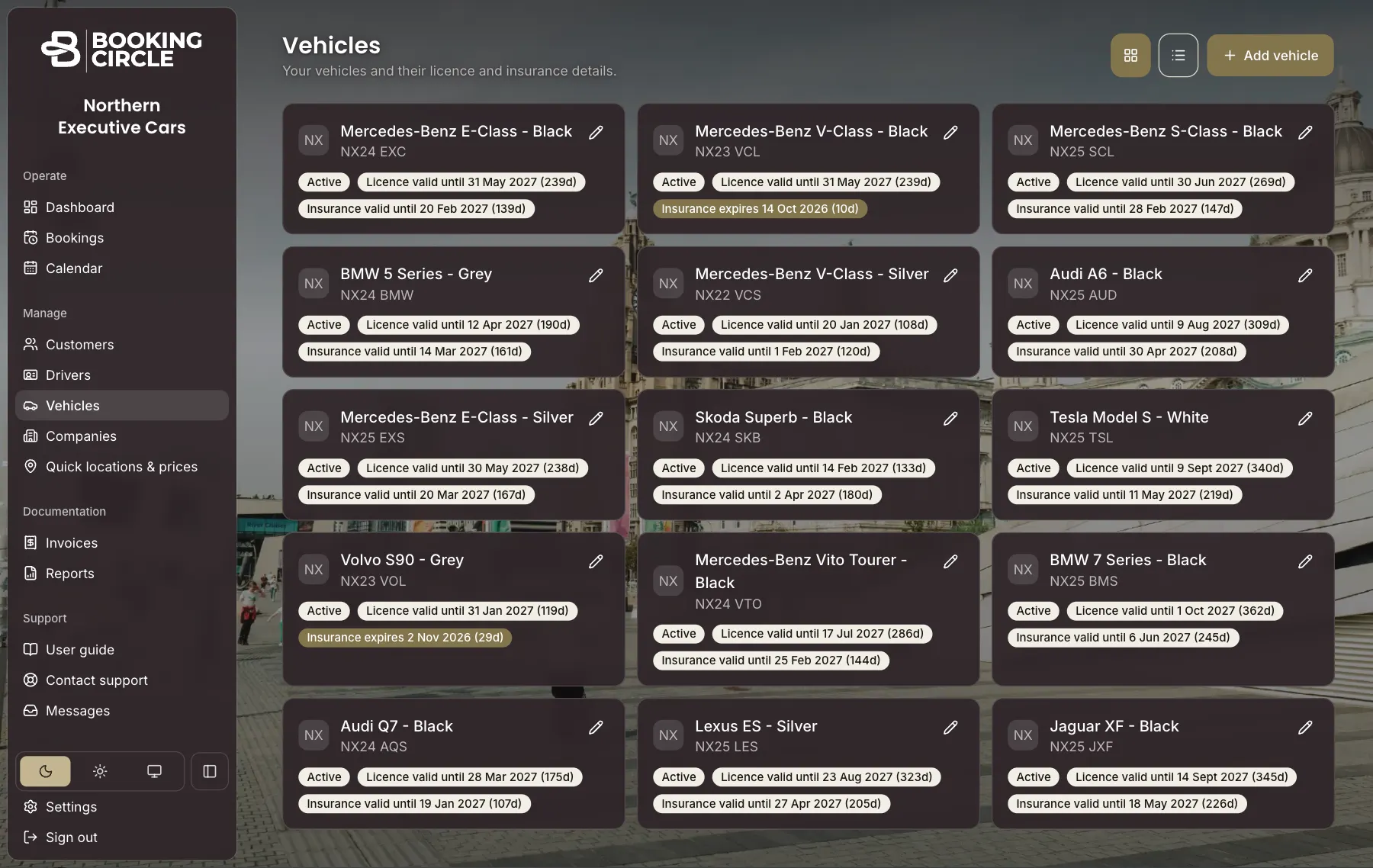Viewport: 1373px width, 868px height.
Task: Select light theme sun icon
Action: pyautogui.click(x=100, y=771)
